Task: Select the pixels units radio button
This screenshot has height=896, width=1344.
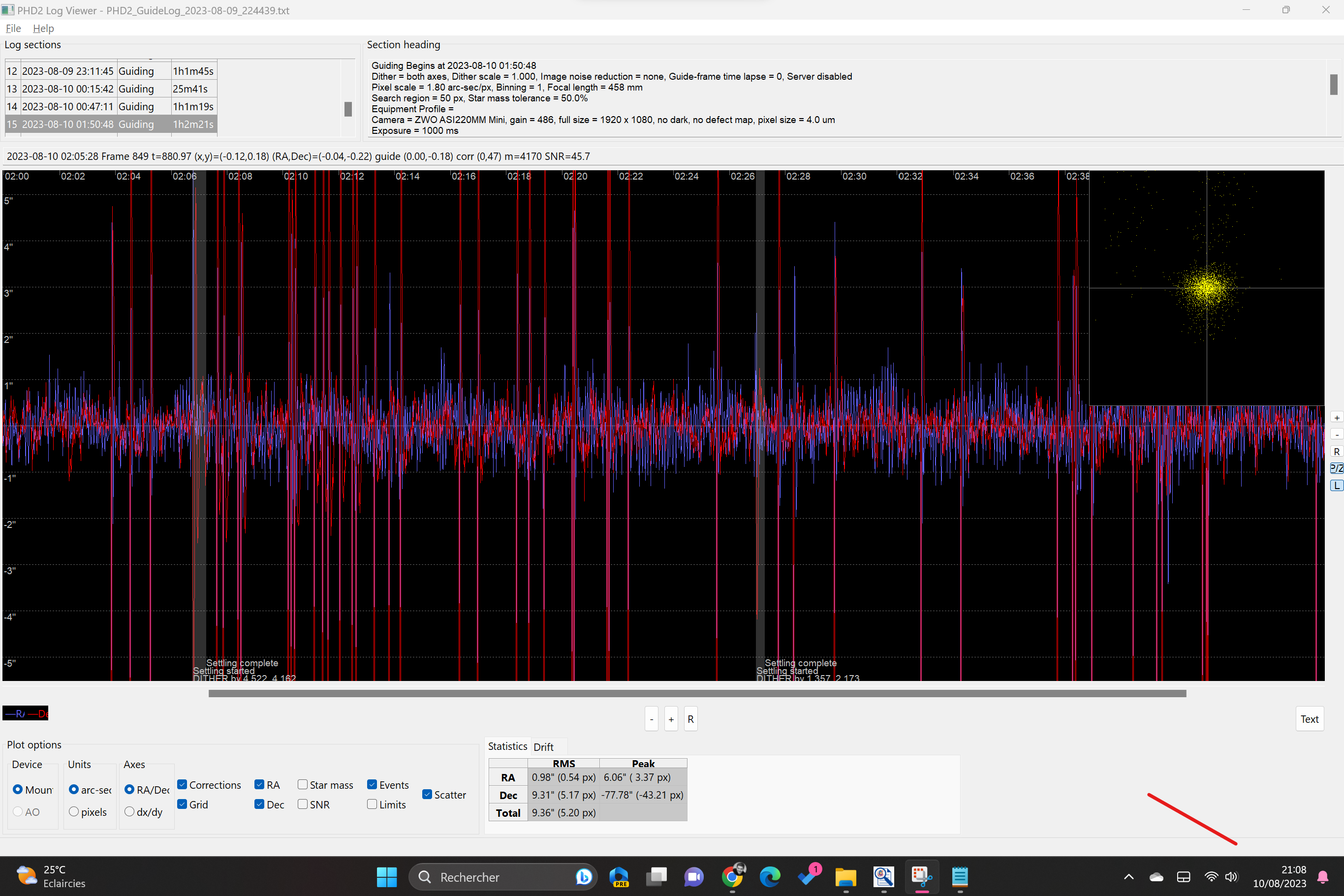Action: pos(74,811)
